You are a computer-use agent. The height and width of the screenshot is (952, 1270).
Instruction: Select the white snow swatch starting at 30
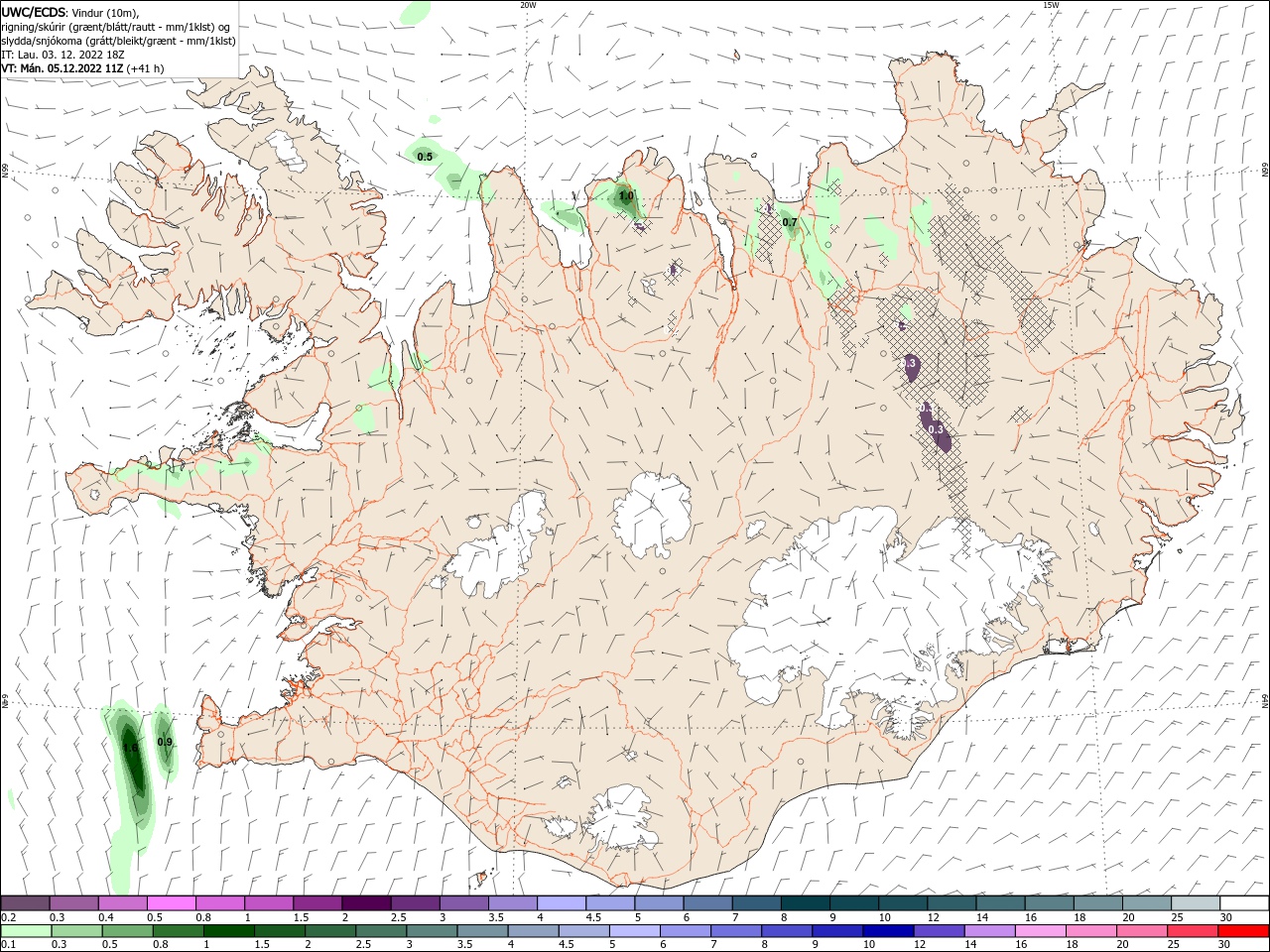(x=1244, y=902)
